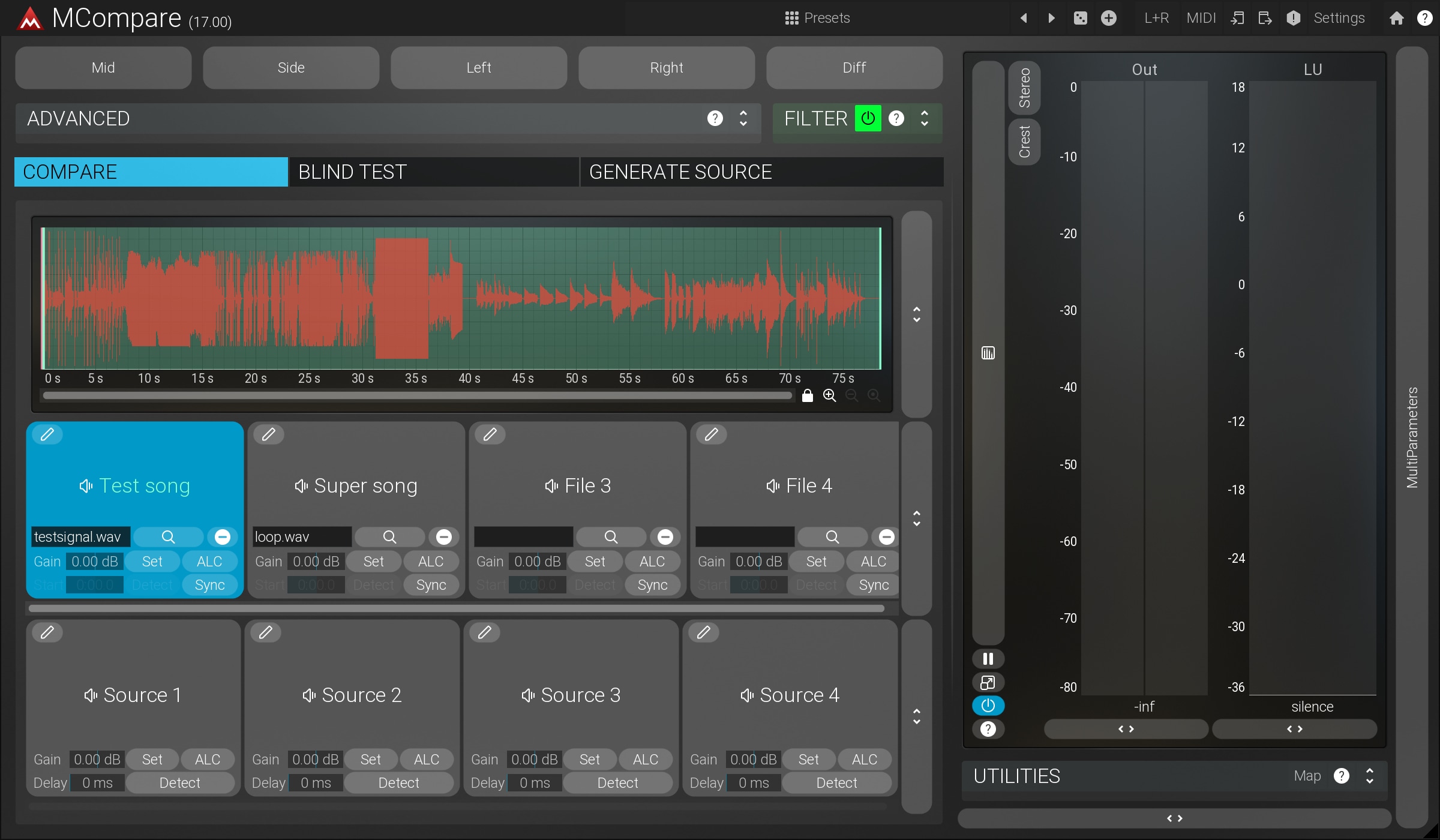Toggle the Sync button on Super song
1440x840 pixels.
pyautogui.click(x=431, y=585)
